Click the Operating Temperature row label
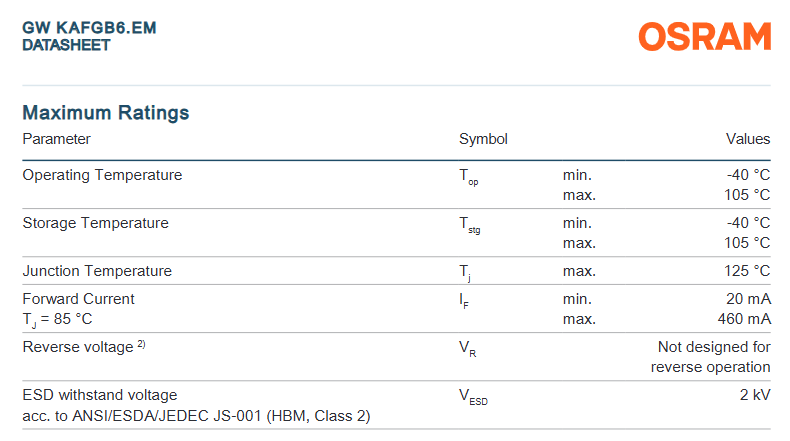This screenshot has height=441, width=790. coord(102,175)
